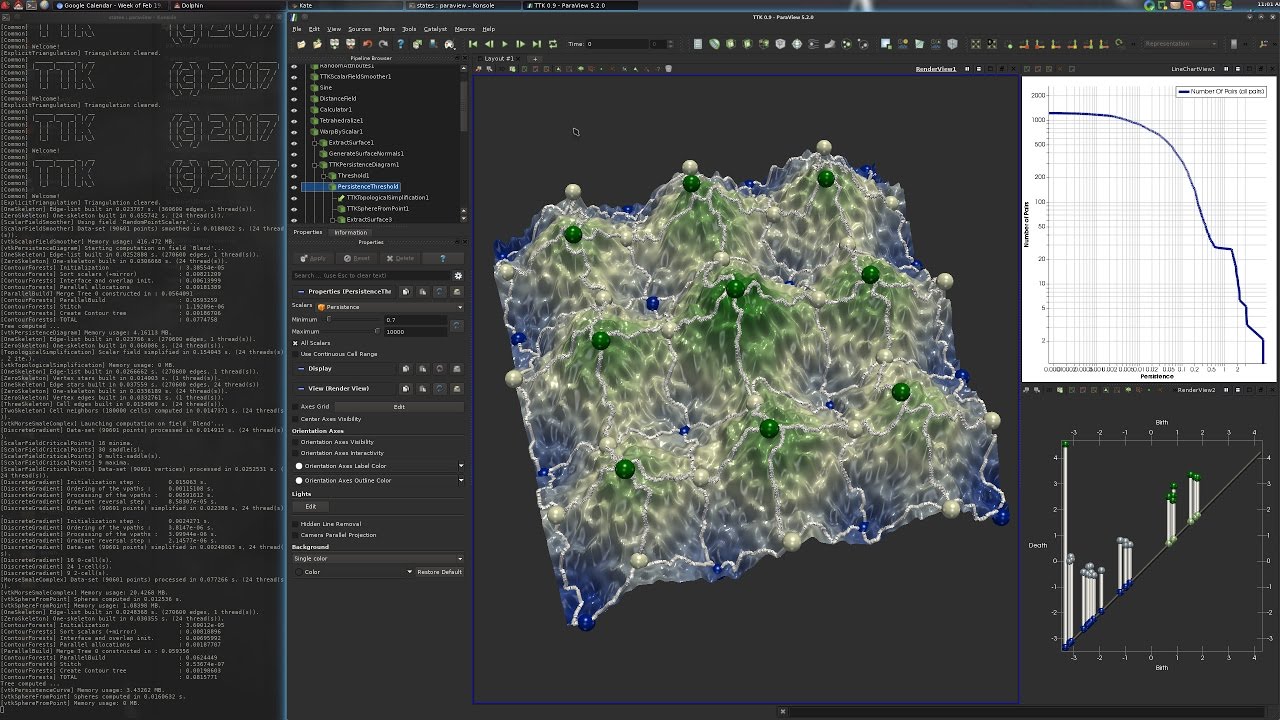
Task: Open the Scalars Persistence dropdown
Action: pyautogui.click(x=390, y=307)
